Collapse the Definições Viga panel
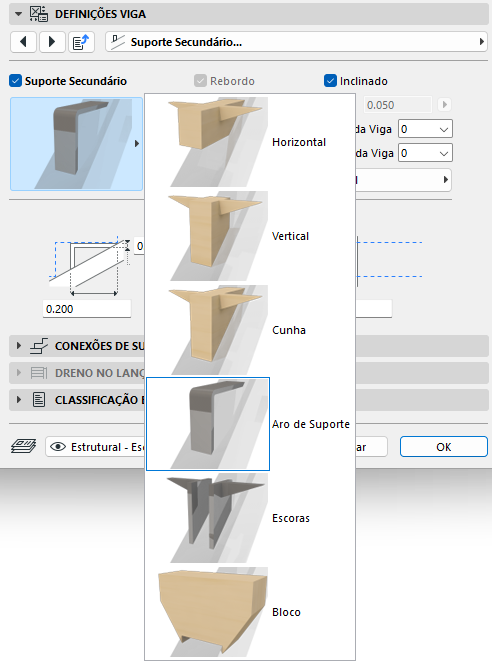 [x=18, y=14]
